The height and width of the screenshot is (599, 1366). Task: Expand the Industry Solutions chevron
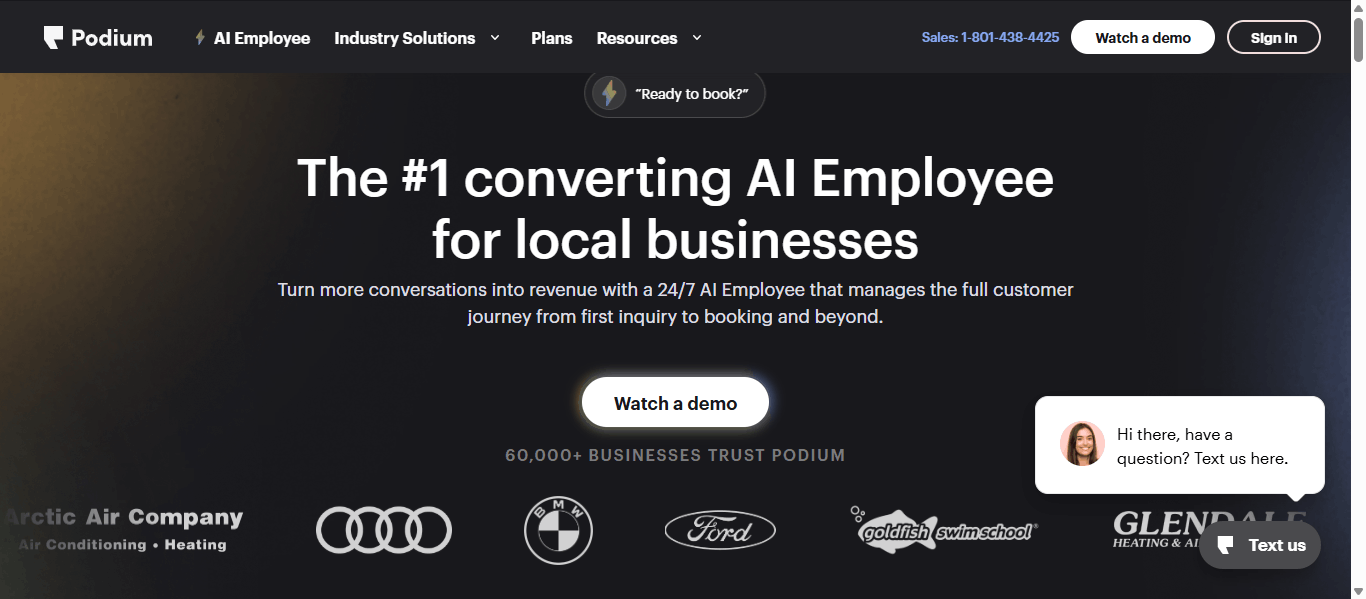tap(494, 38)
